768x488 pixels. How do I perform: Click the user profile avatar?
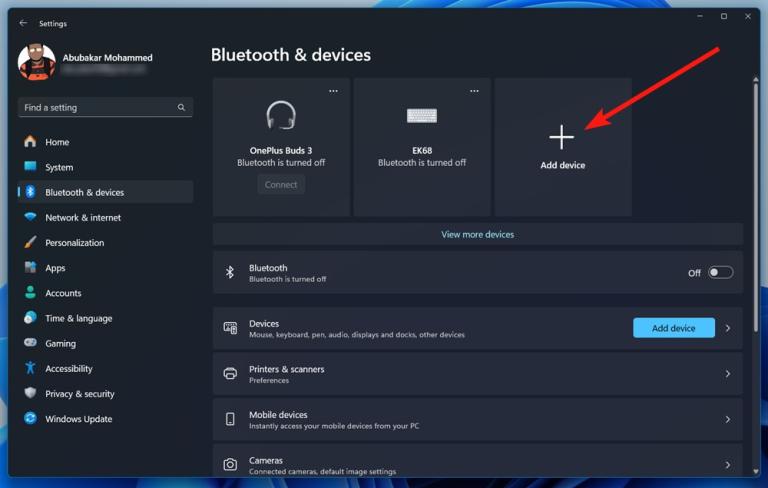click(x=36, y=62)
